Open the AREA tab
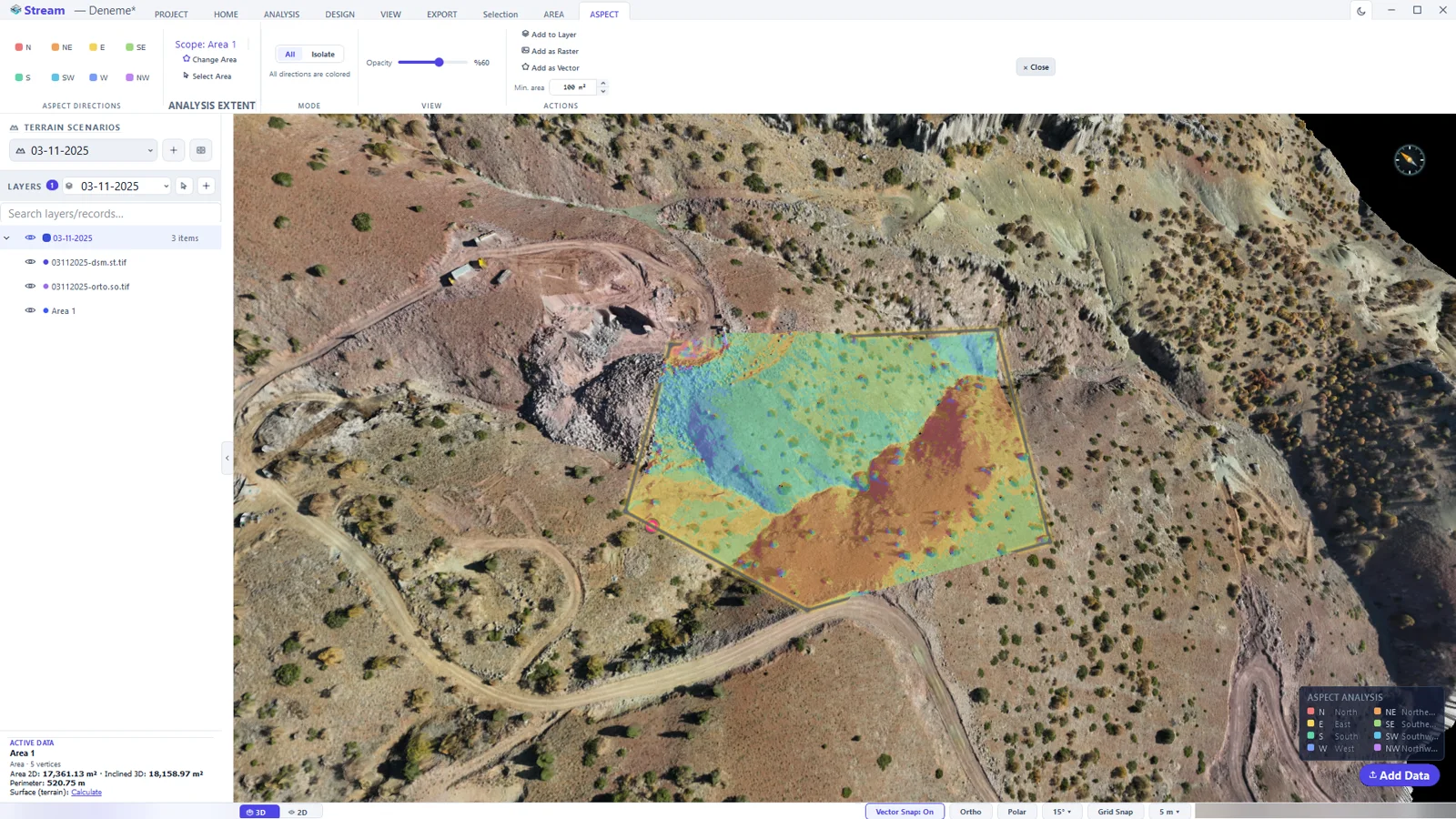 (x=553, y=14)
